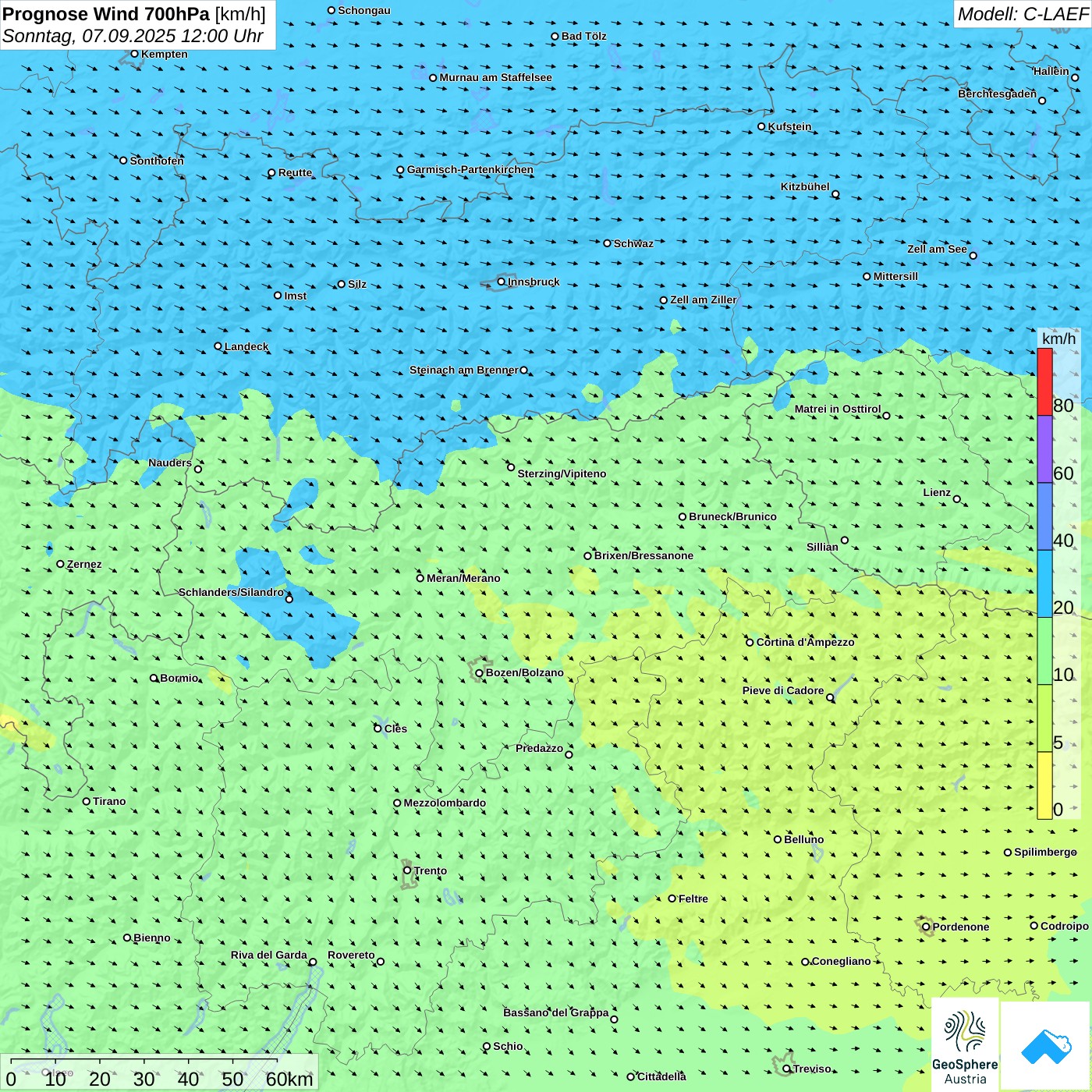The height and width of the screenshot is (1092, 1092).
Task: Click the Matrei in Osttirol marker
Action: [886, 416]
